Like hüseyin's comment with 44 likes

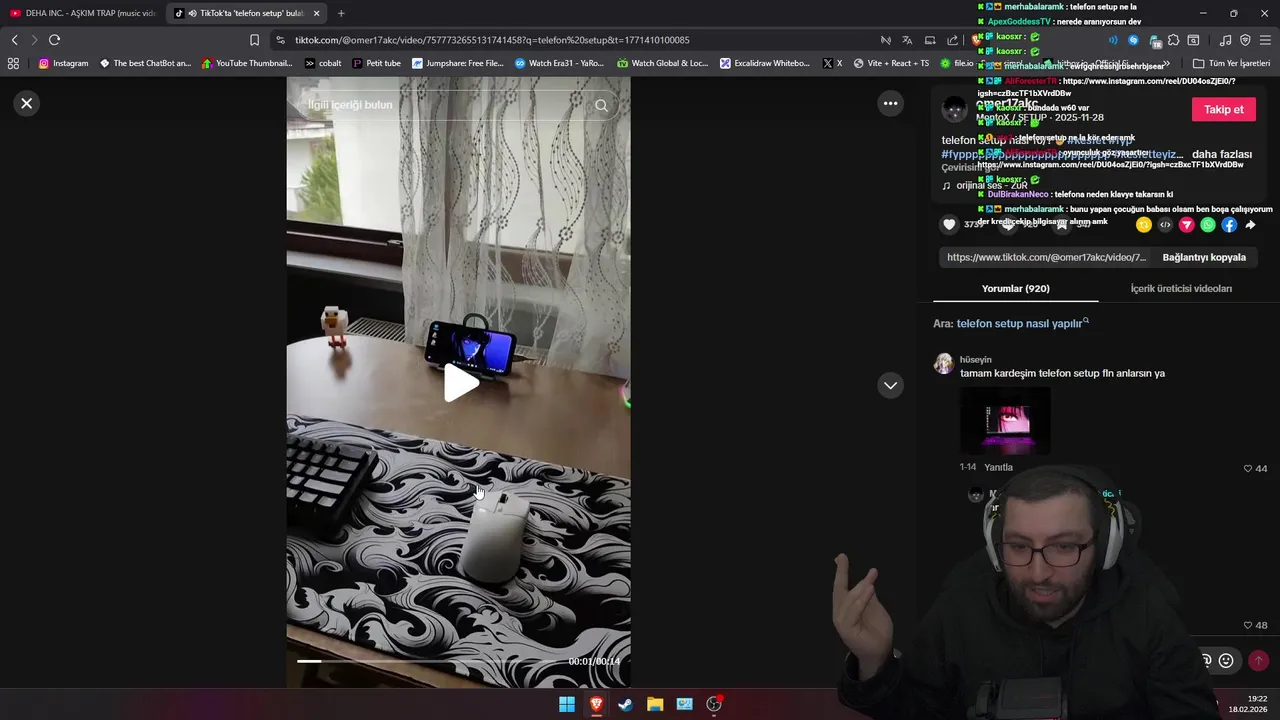1248,468
